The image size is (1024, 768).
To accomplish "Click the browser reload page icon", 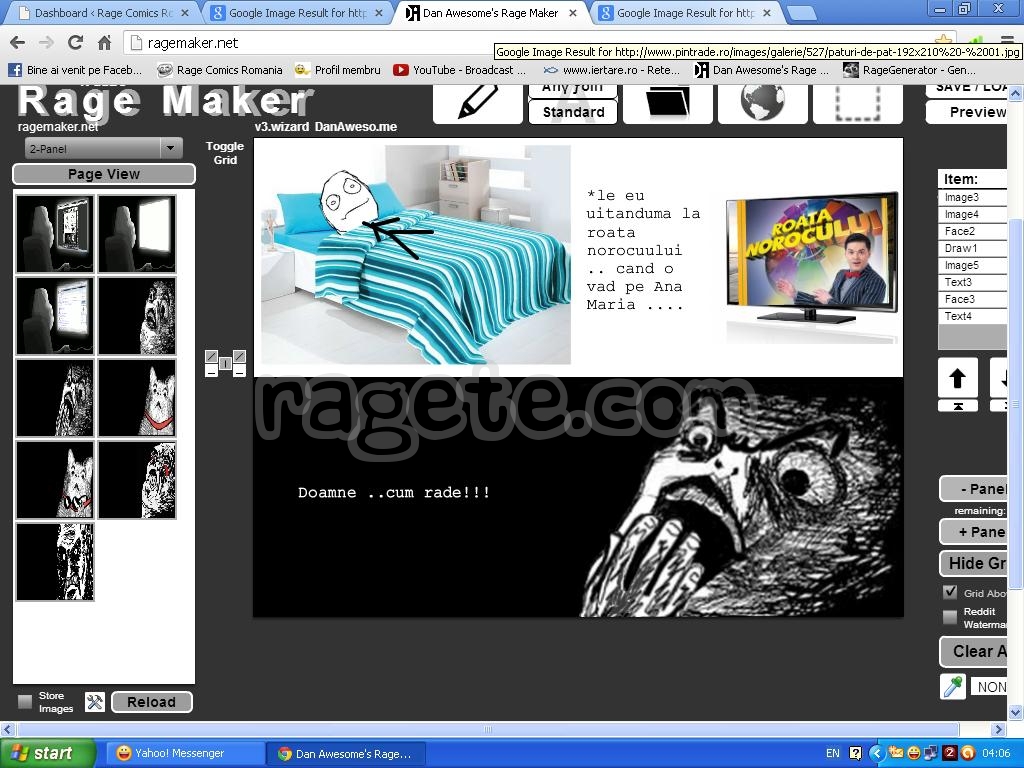I will (x=75, y=43).
